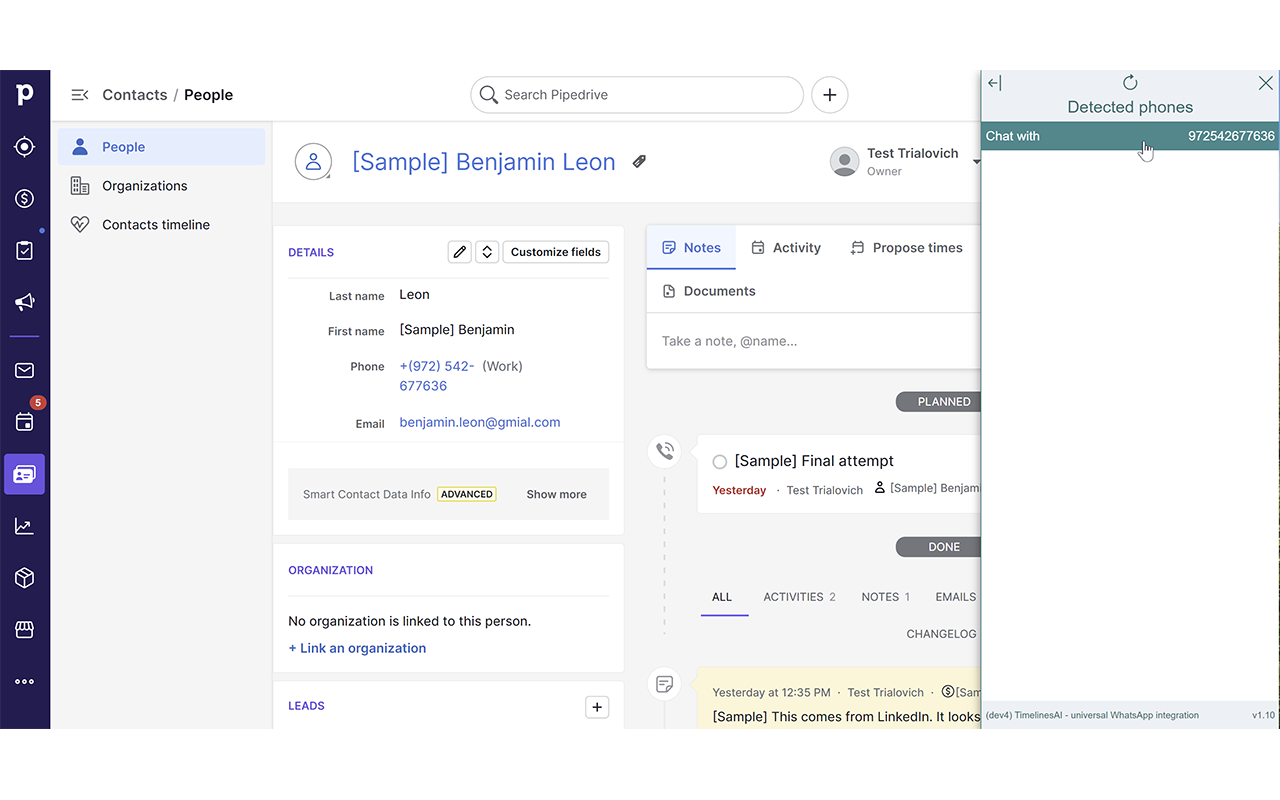Edit details using the pencil icon
This screenshot has height=800, width=1280.
pos(459,251)
